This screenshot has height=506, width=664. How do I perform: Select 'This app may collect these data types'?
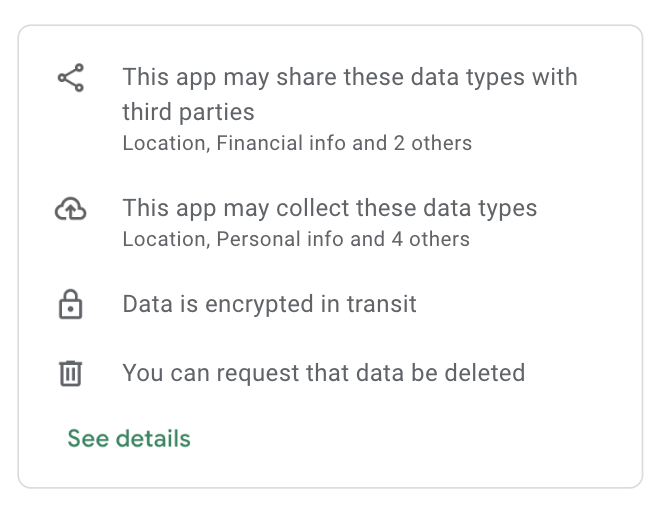[x=330, y=208]
